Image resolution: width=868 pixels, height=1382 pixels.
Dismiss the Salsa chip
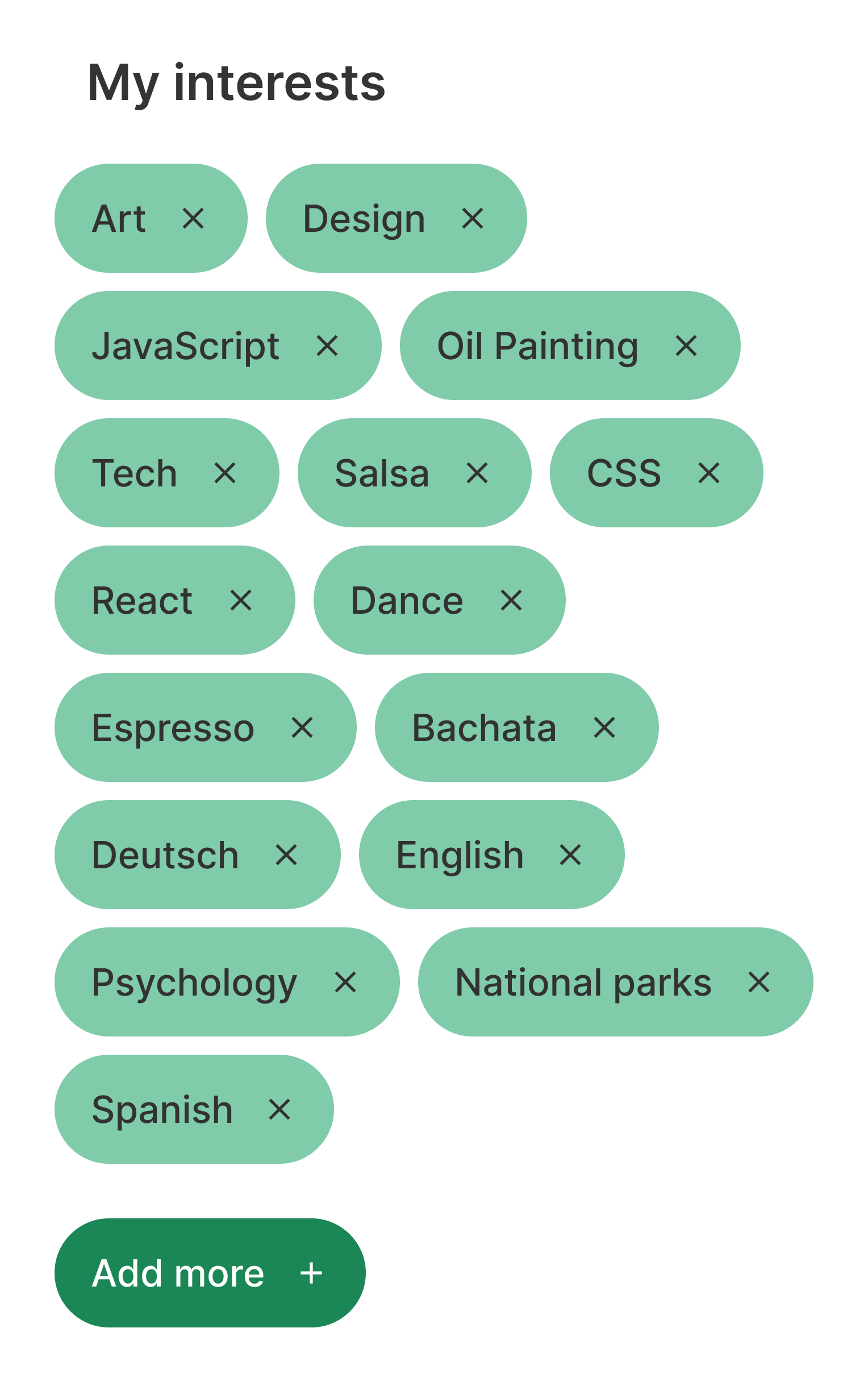point(477,473)
